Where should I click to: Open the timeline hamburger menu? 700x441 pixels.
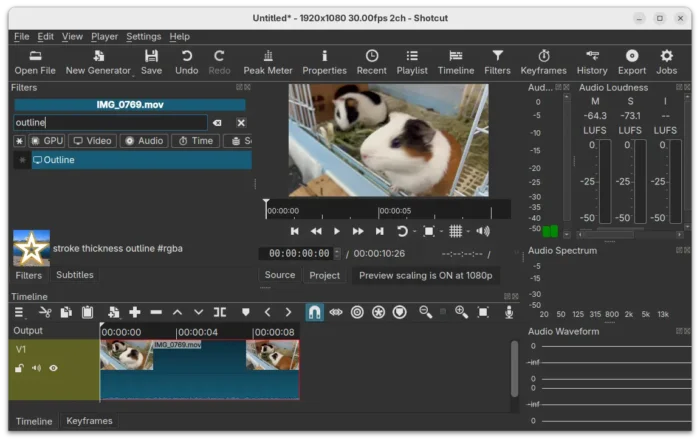19,312
